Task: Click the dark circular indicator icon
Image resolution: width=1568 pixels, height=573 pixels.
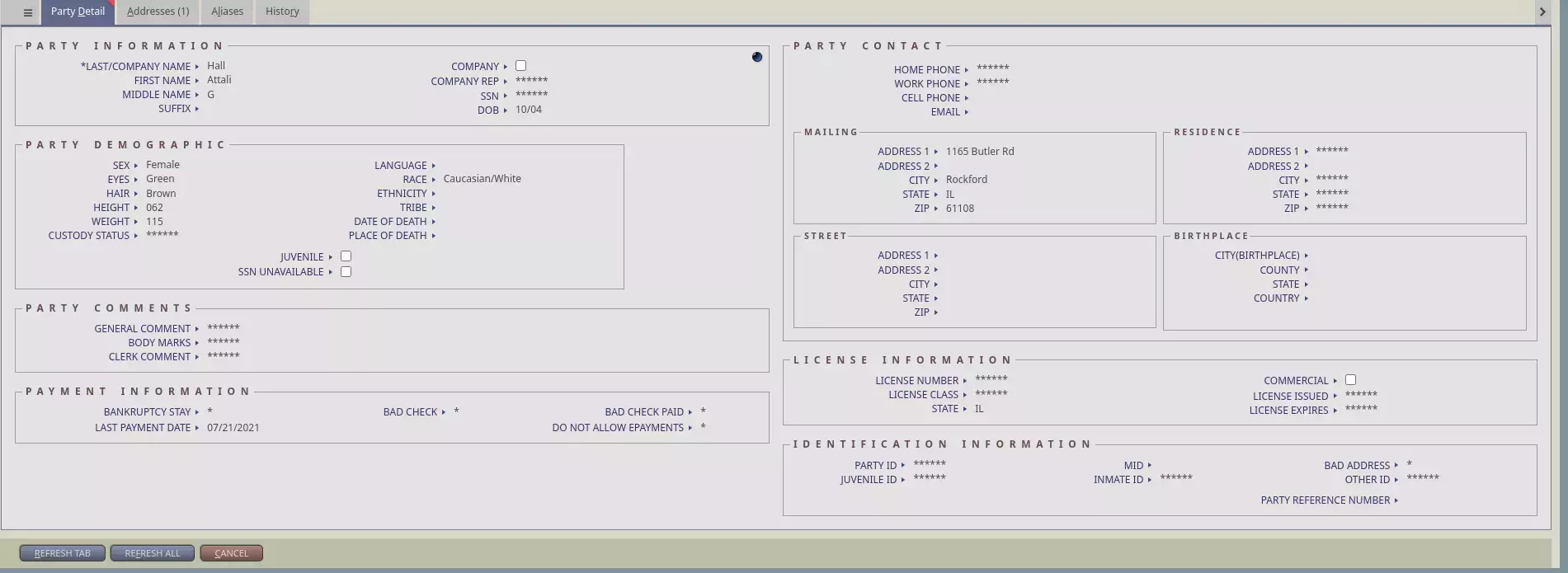Action: tap(757, 57)
